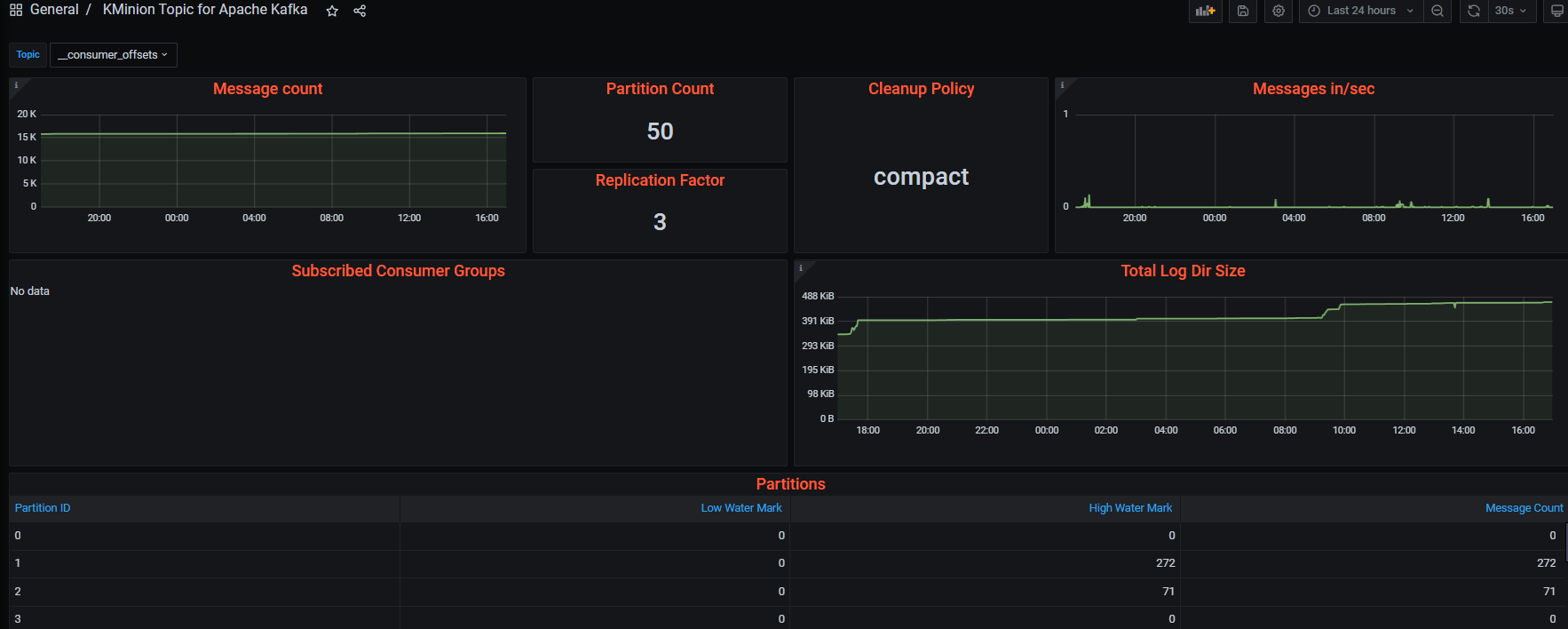Image resolution: width=1568 pixels, height=629 pixels.
Task: Open the Total Log Dir Size panel menu
Action: point(1183,271)
